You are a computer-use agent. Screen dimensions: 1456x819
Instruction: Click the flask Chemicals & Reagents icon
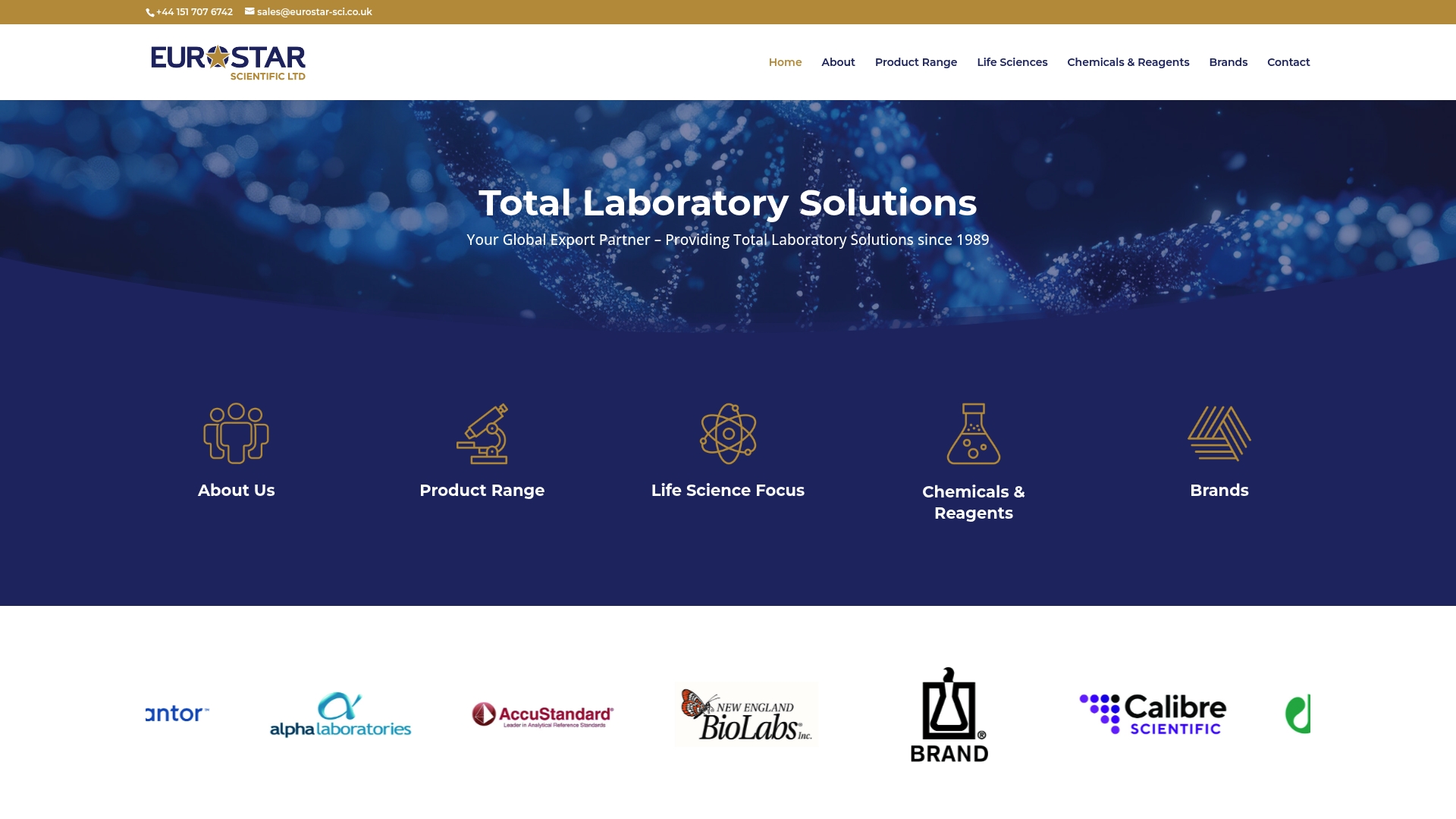974,433
